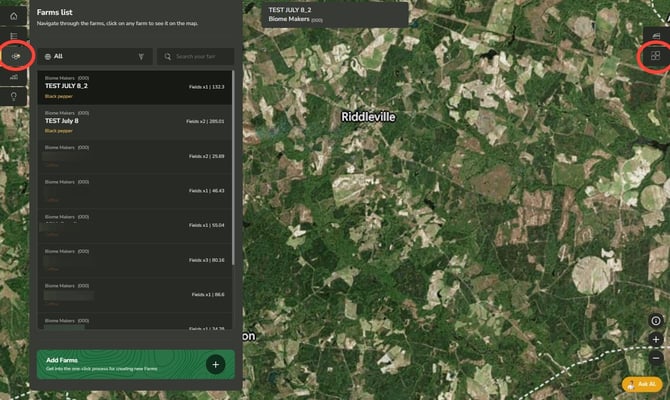This screenshot has height=400, width=670.
Task: Open the Ask AI assistant button
Action: [642, 384]
